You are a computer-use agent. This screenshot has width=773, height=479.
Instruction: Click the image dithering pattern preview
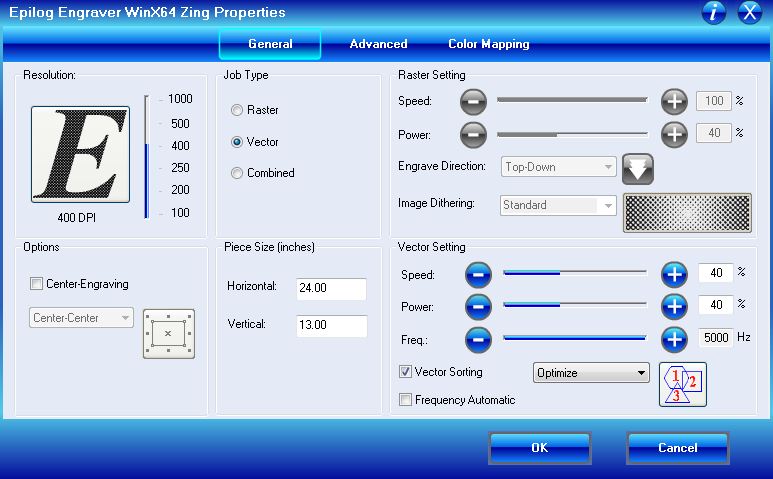687,212
